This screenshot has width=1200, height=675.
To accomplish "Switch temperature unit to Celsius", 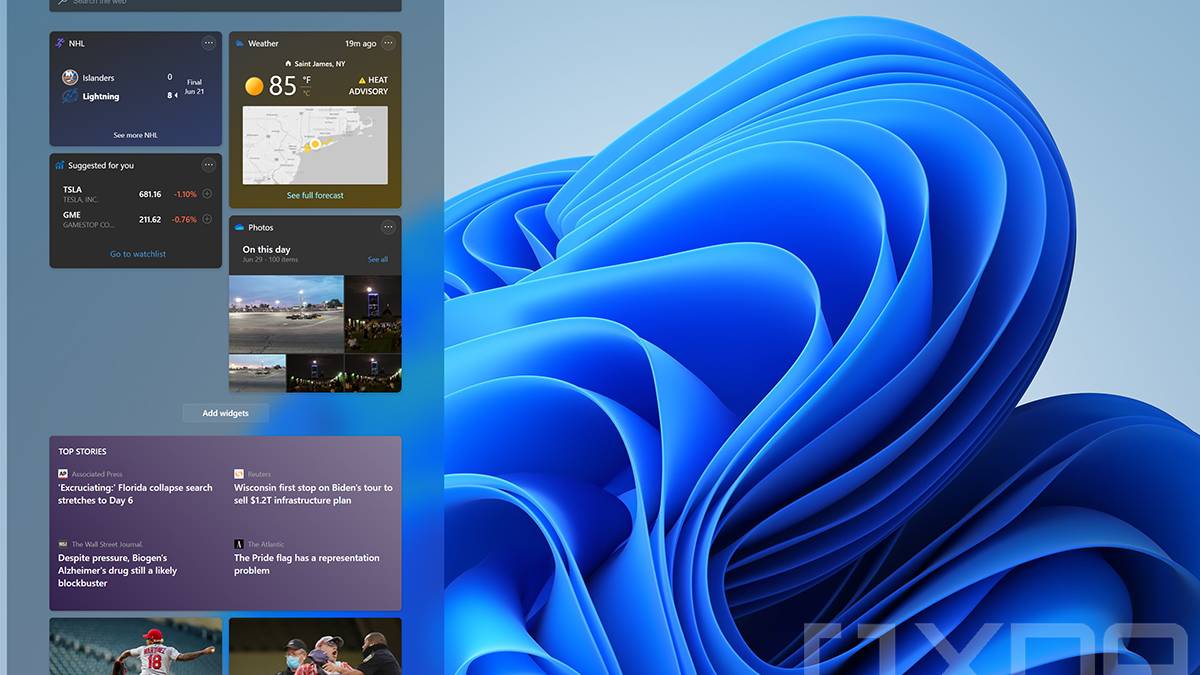I will [307, 93].
